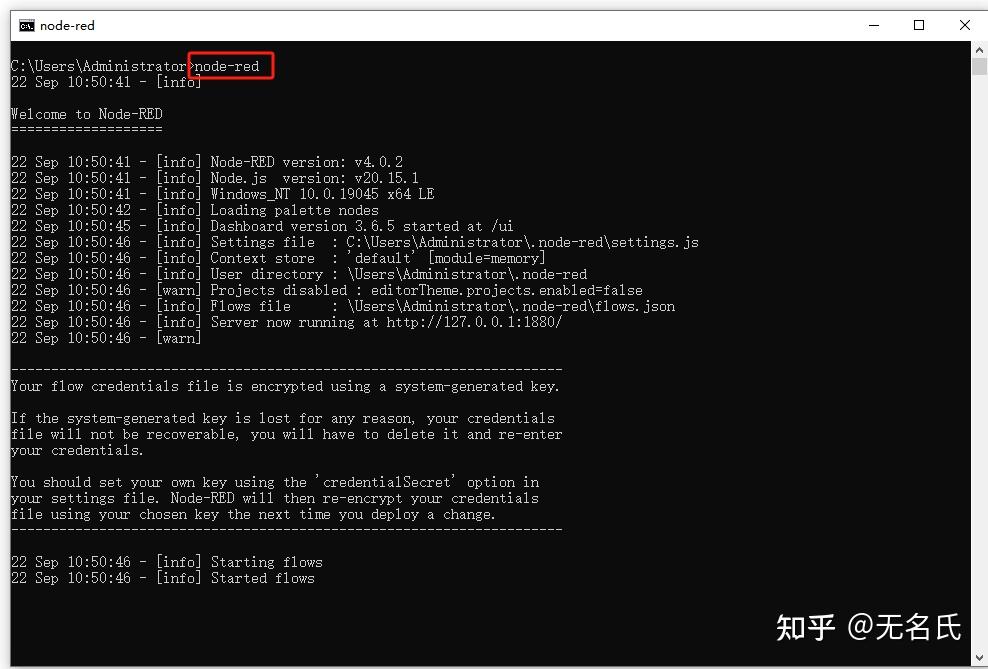The height and width of the screenshot is (669, 988).
Task: Click the 'Projects disabled' warning line
Action: point(326,290)
